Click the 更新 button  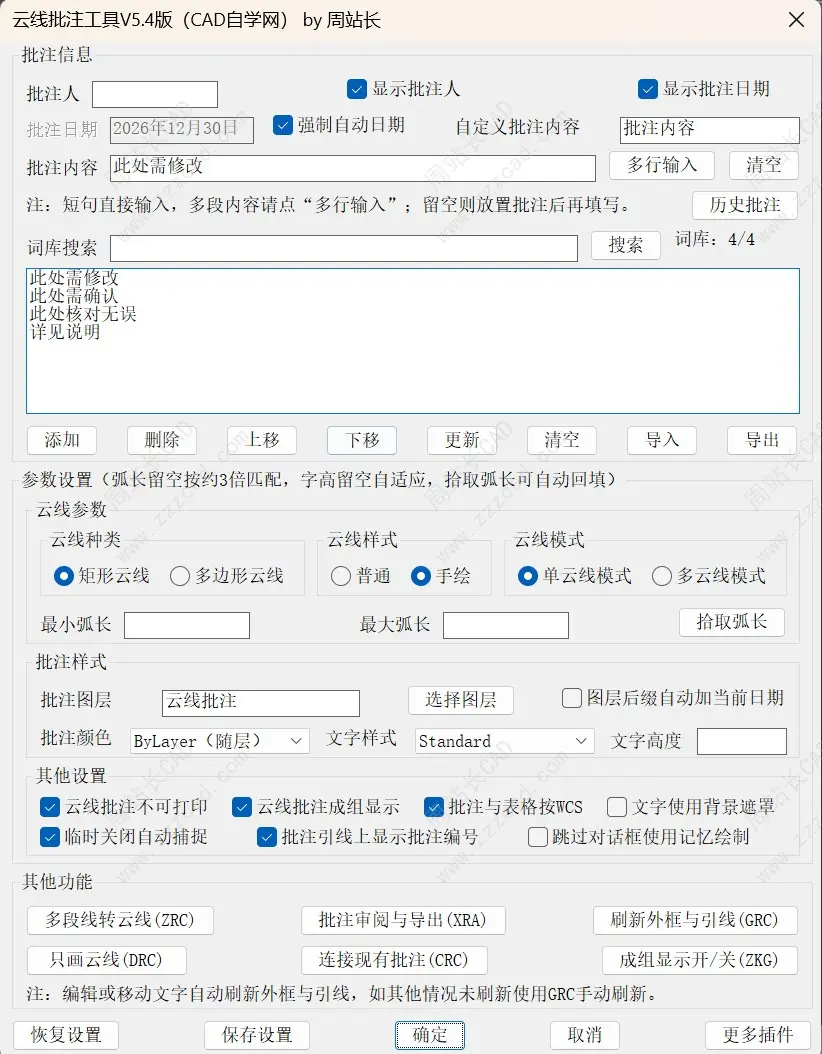point(462,440)
